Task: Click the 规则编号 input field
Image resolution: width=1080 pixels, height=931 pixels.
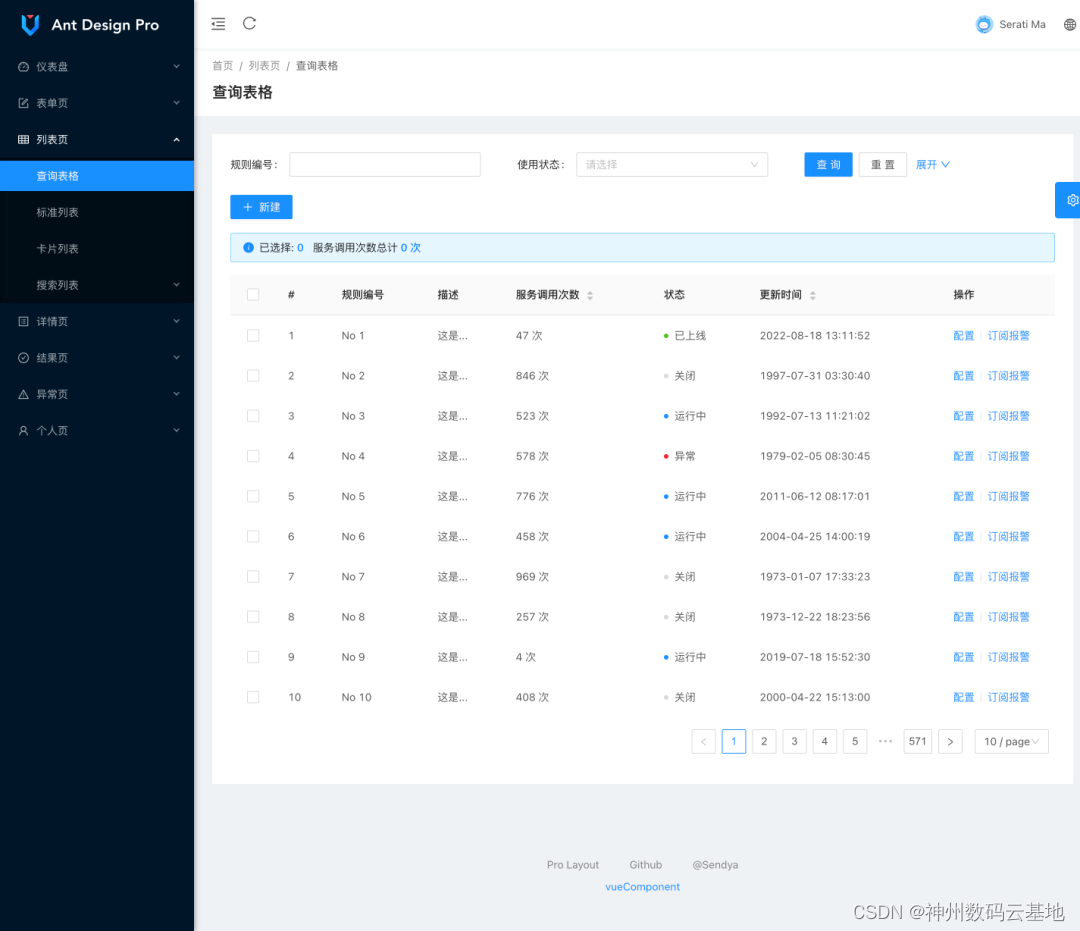Action: tap(385, 165)
